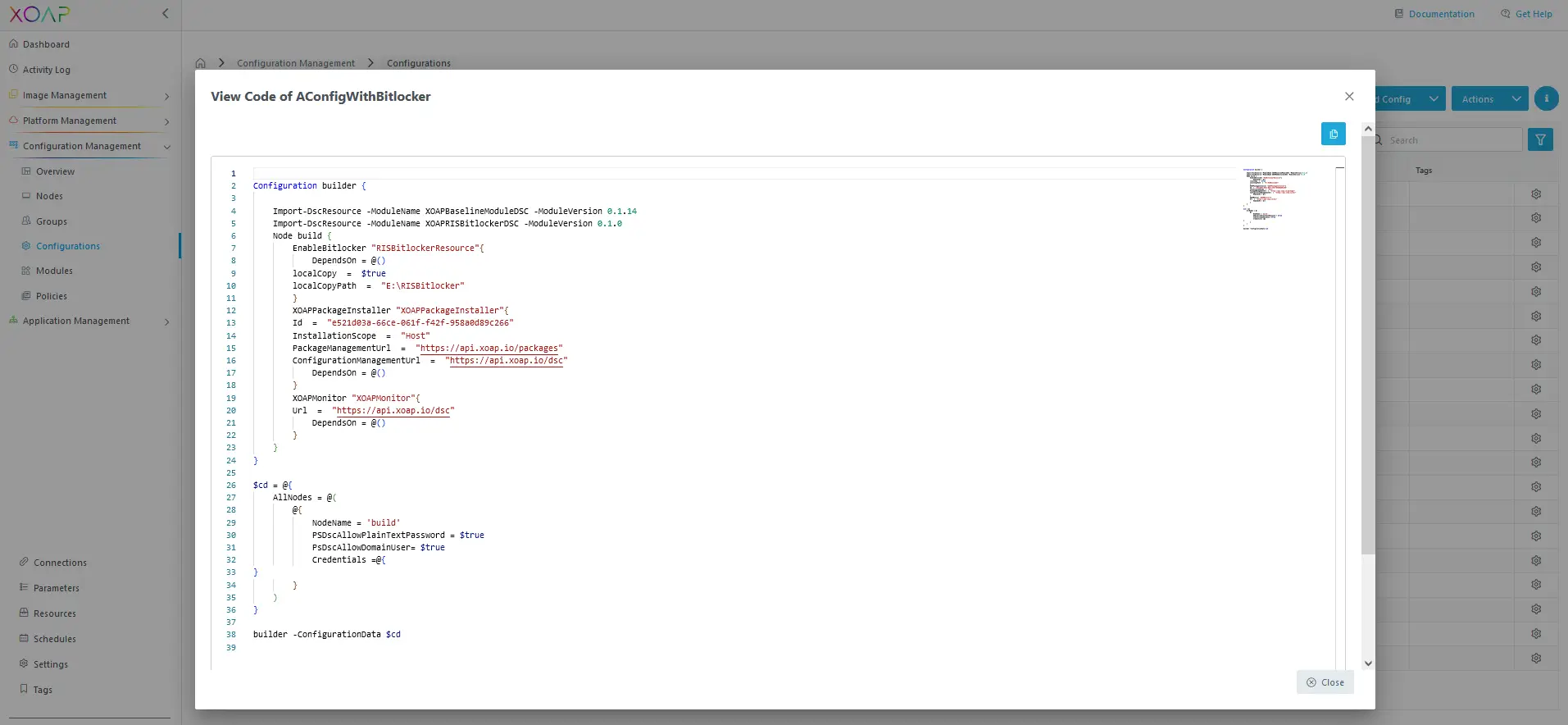Click the Dashboard home icon in sidebar
Image resolution: width=1568 pixels, height=725 pixels.
[x=13, y=43]
